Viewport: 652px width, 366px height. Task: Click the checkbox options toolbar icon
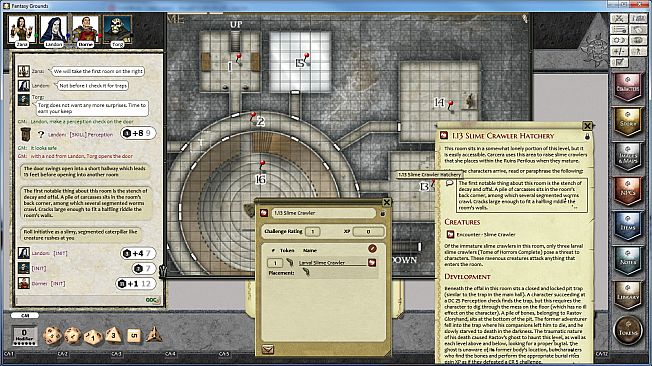click(x=619, y=62)
